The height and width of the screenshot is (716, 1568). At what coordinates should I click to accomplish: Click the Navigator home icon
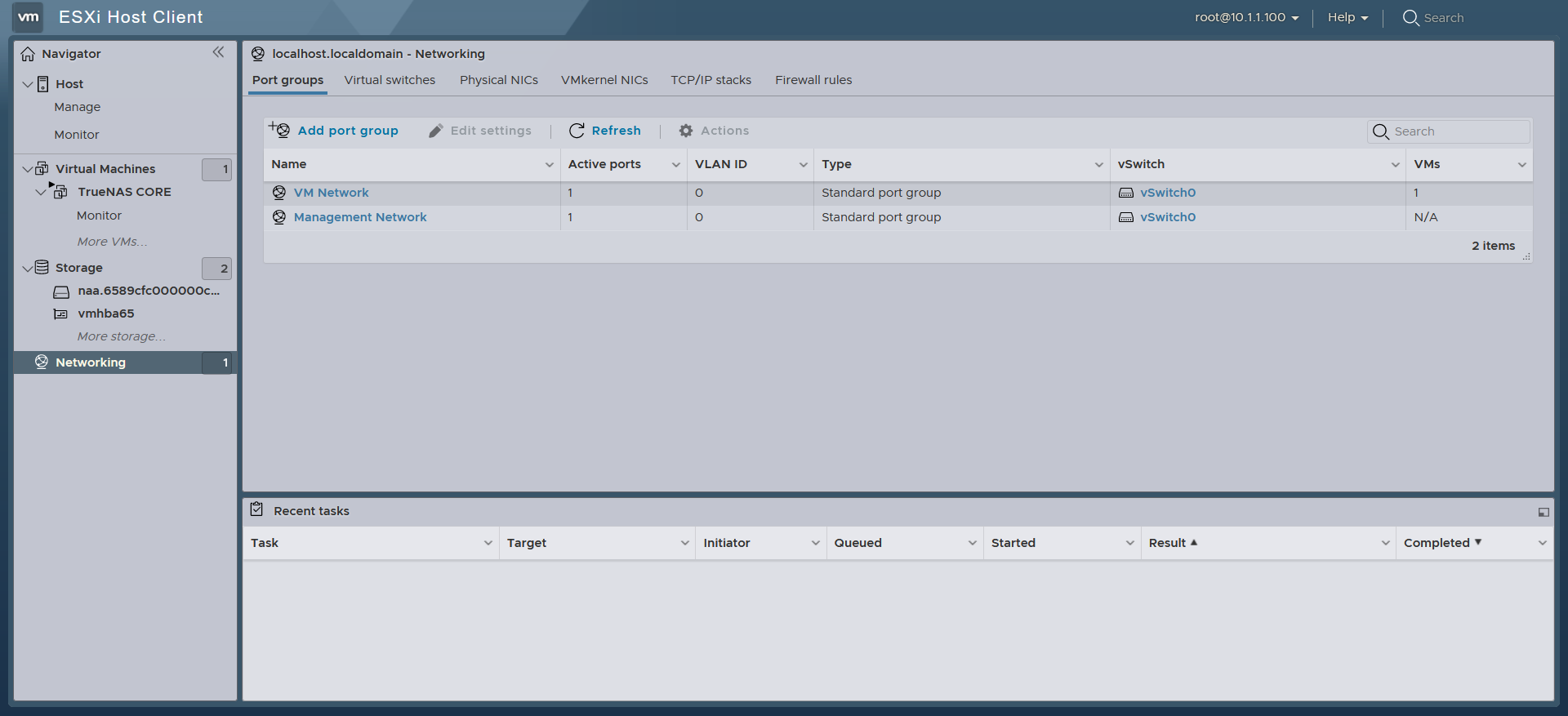tap(28, 54)
